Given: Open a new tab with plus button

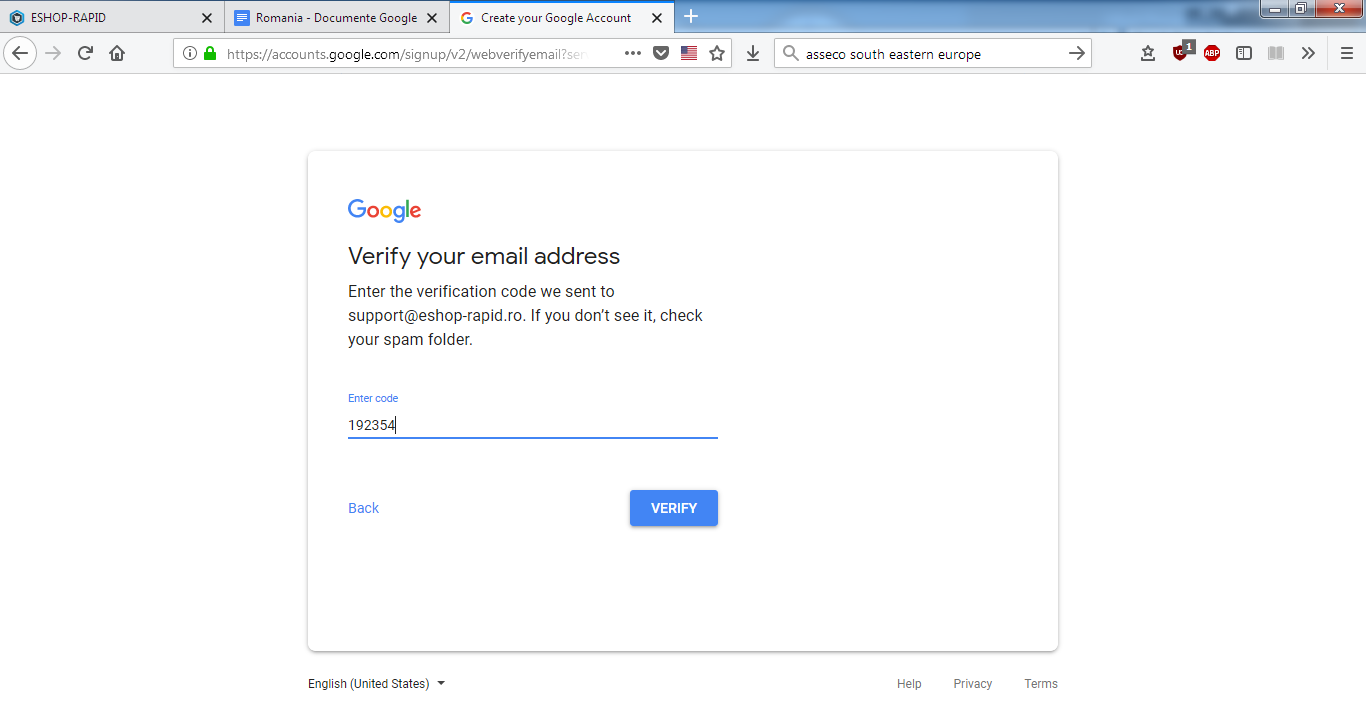Looking at the screenshot, I should 690,17.
